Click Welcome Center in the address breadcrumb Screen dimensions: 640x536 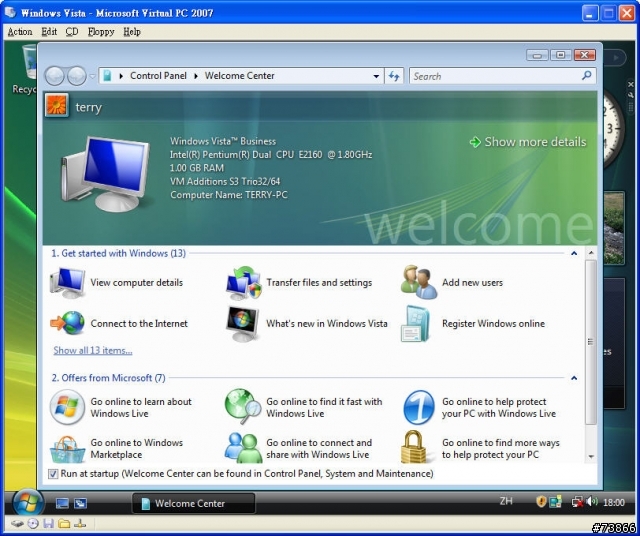pos(240,76)
